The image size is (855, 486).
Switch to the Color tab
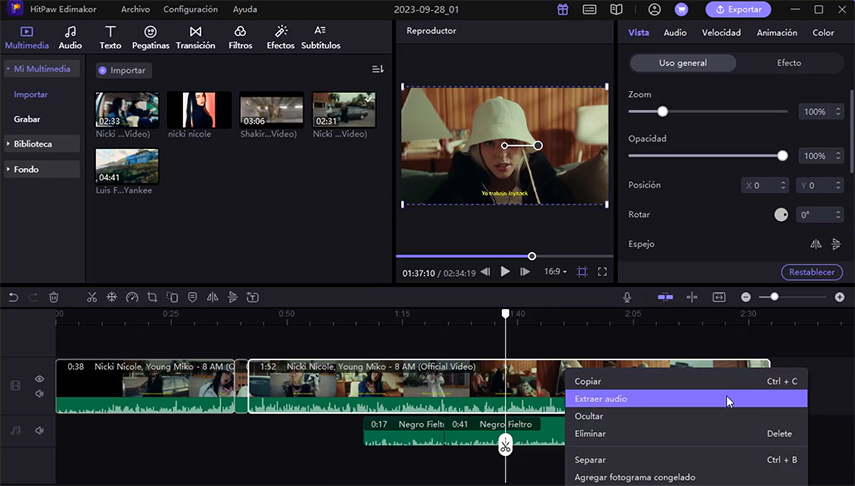click(823, 33)
